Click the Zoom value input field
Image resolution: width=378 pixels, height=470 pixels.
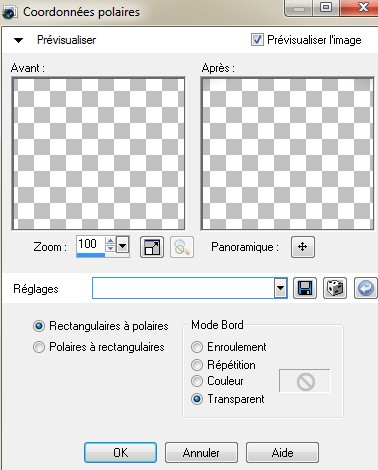point(91,244)
